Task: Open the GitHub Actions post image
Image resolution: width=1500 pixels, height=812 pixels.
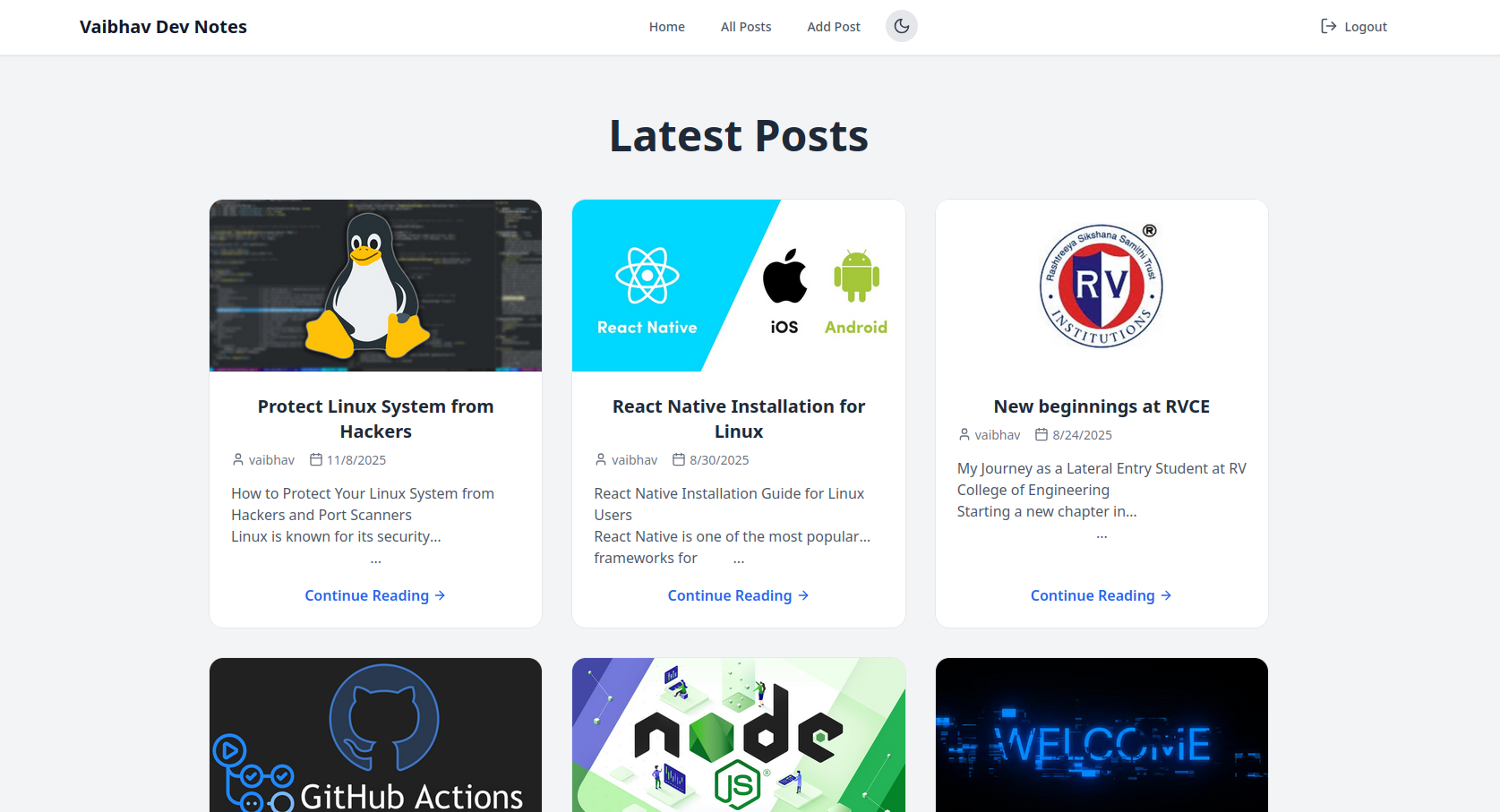Action: (375, 736)
